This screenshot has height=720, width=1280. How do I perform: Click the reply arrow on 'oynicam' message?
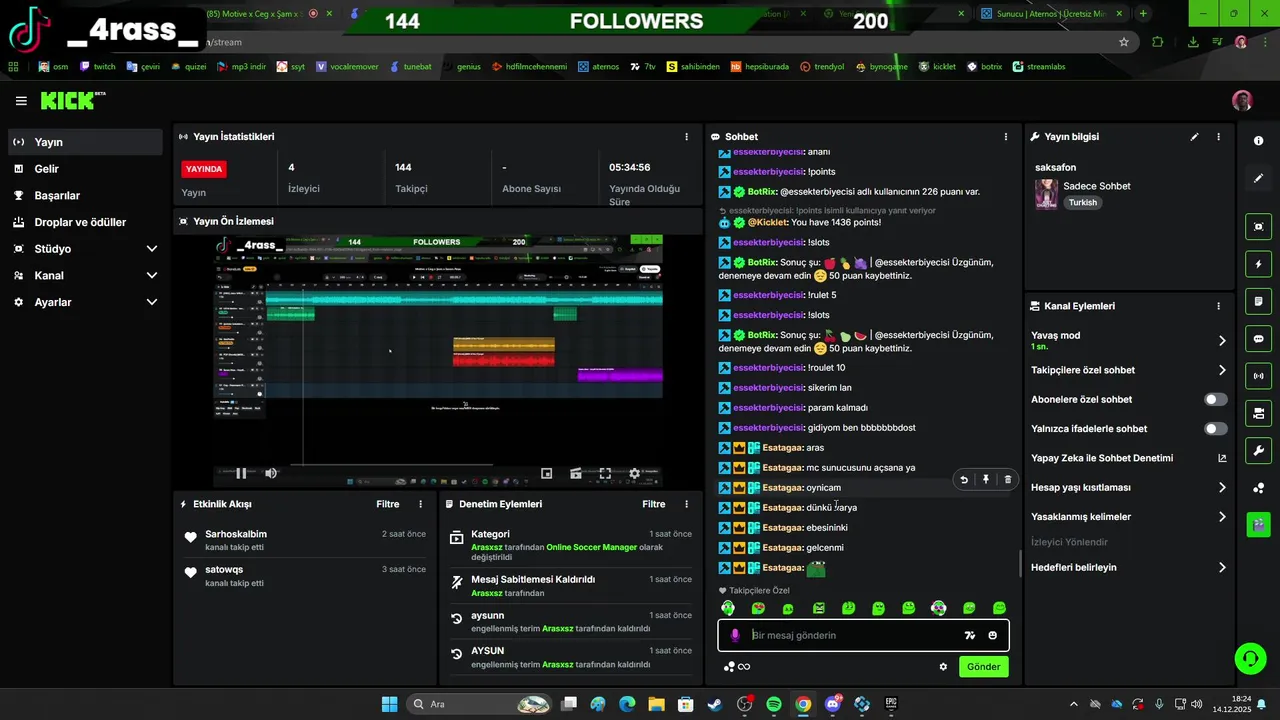point(964,479)
